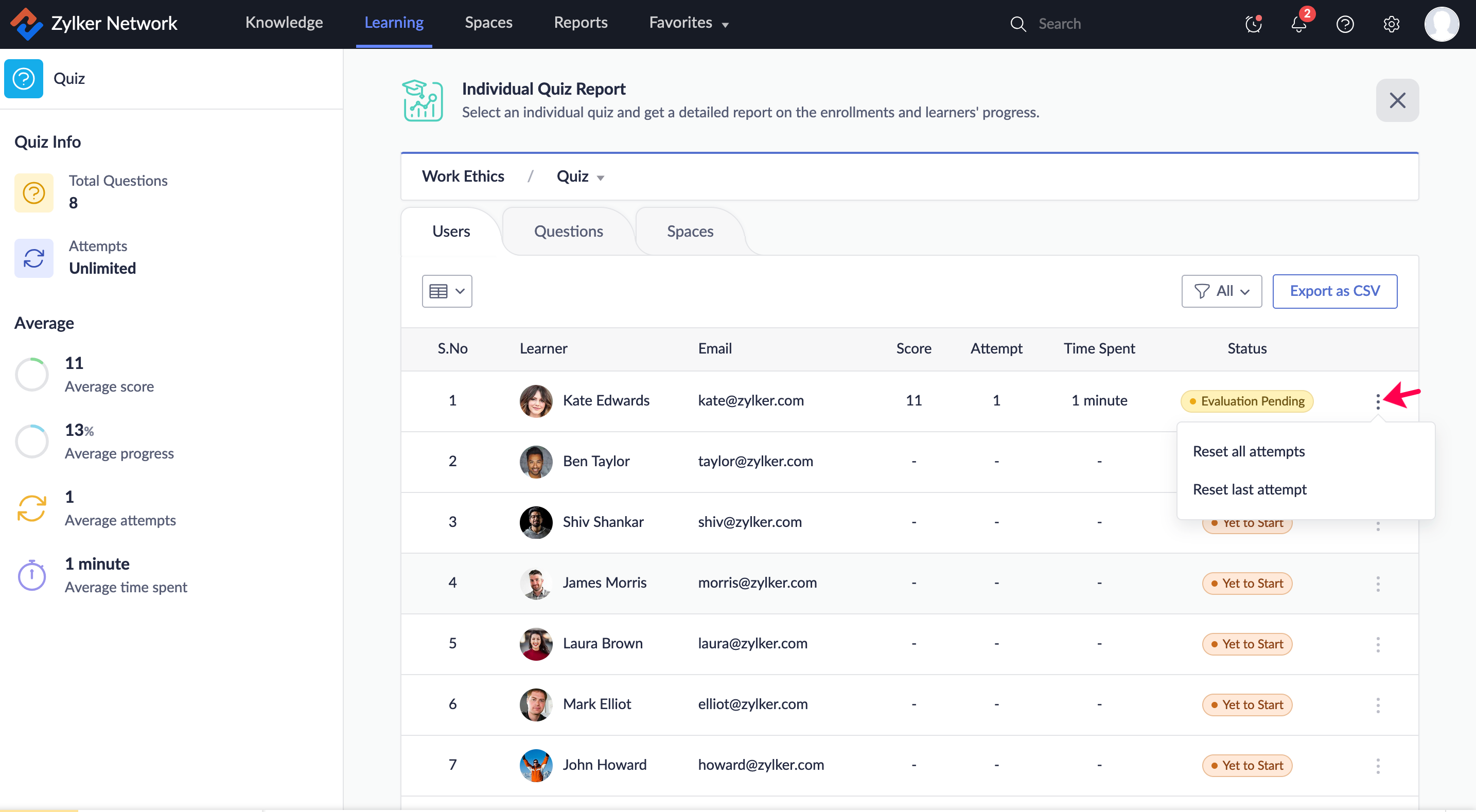Screen dimensions: 1476x812
Task: Open three-dot menu for James Morris
Action: click(1378, 584)
